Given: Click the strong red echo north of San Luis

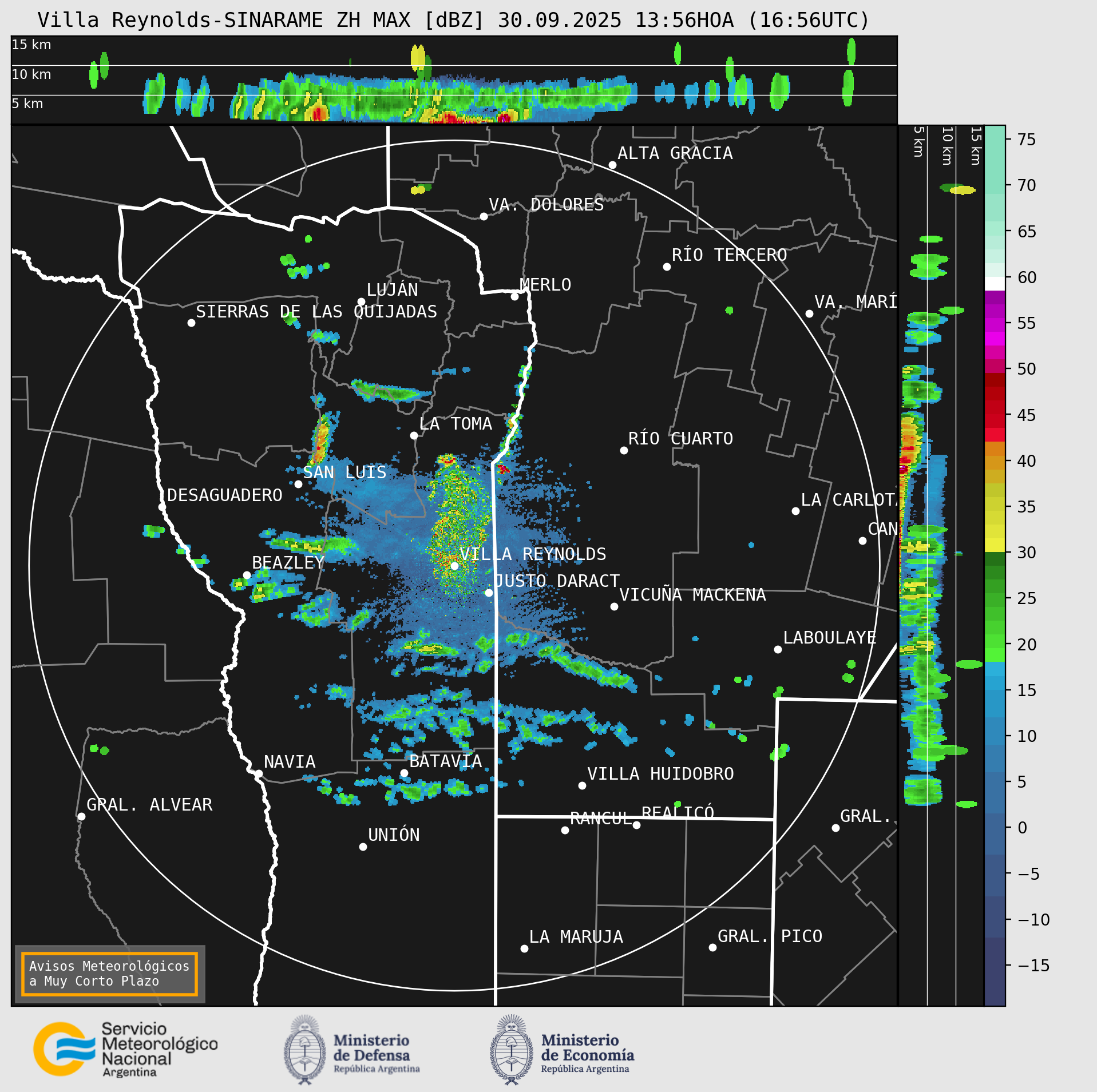Looking at the screenshot, I should tap(320, 439).
